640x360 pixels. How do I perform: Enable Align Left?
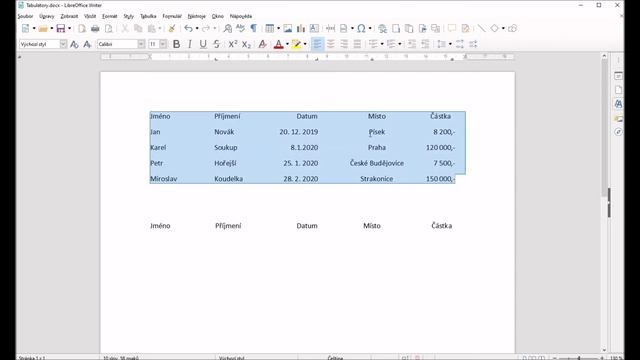pos(317,44)
